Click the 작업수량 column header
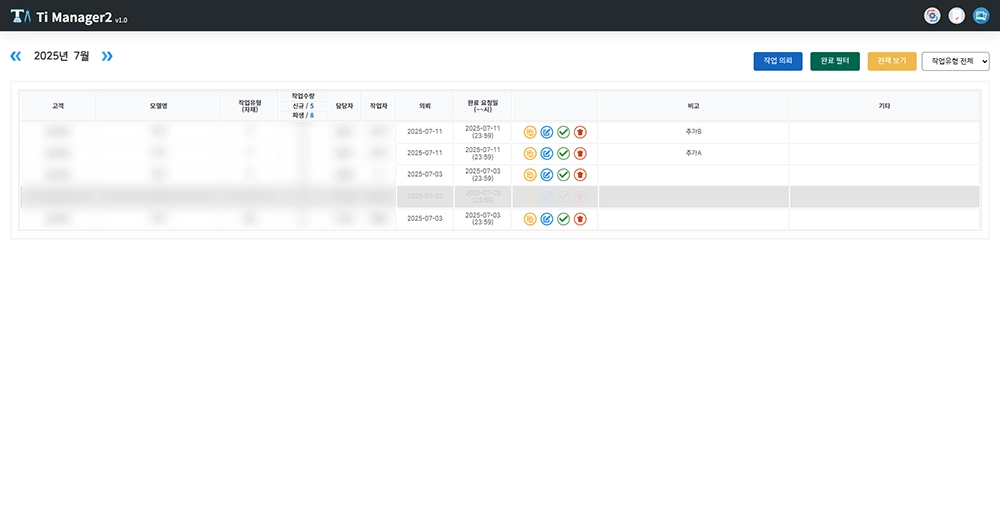This screenshot has height=523, width=1000. [x=303, y=96]
